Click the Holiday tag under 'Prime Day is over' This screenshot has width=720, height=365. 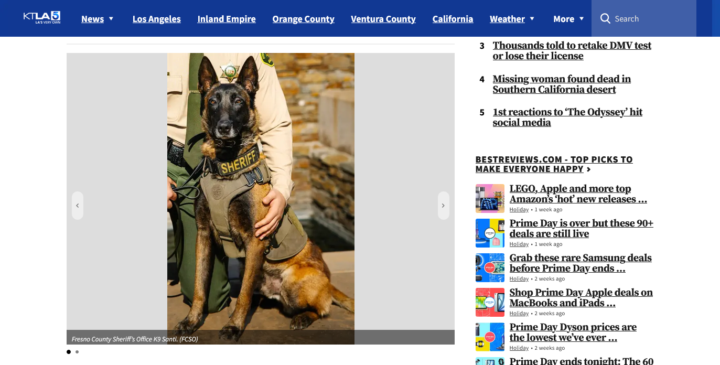[519, 244]
